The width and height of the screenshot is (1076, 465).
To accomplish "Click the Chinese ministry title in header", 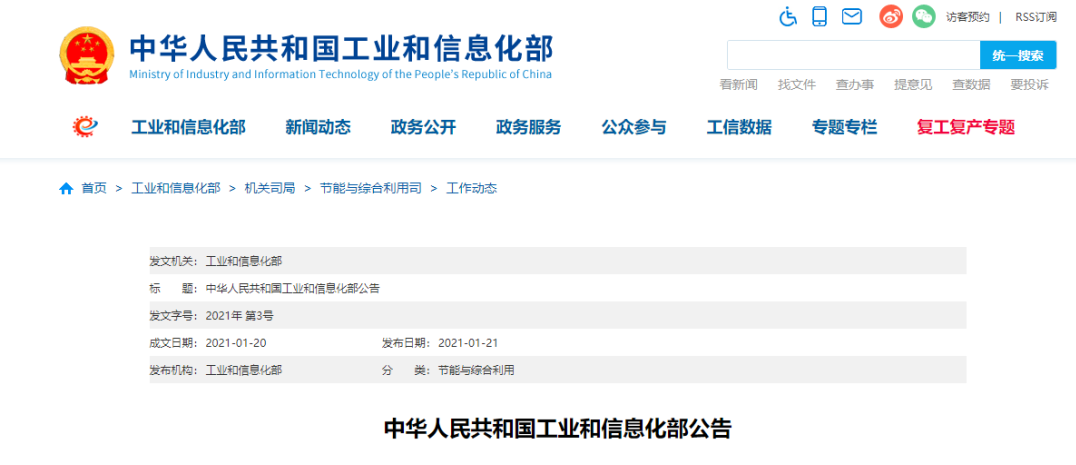I will tap(341, 48).
